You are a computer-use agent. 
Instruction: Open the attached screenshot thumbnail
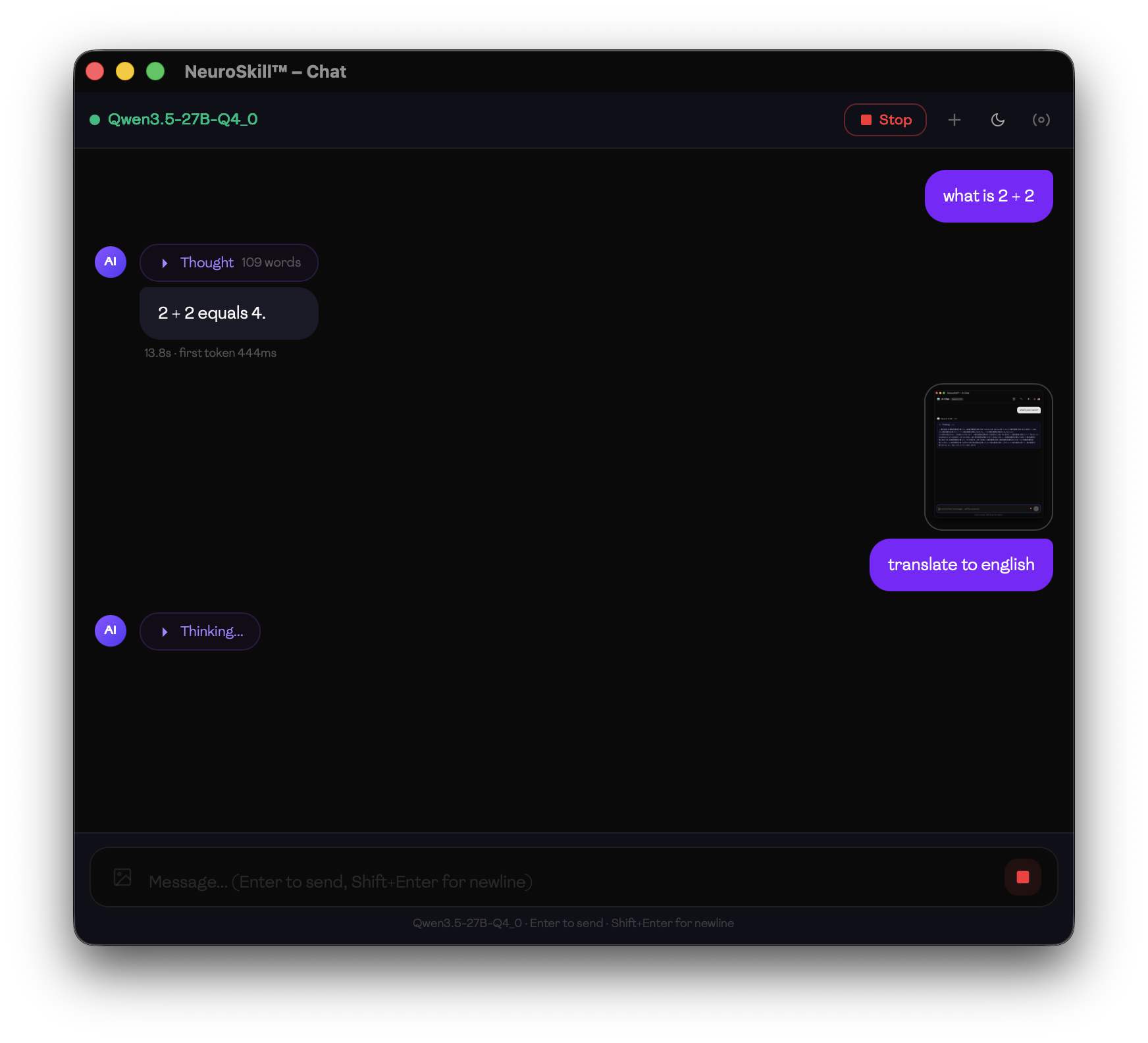[988, 457]
